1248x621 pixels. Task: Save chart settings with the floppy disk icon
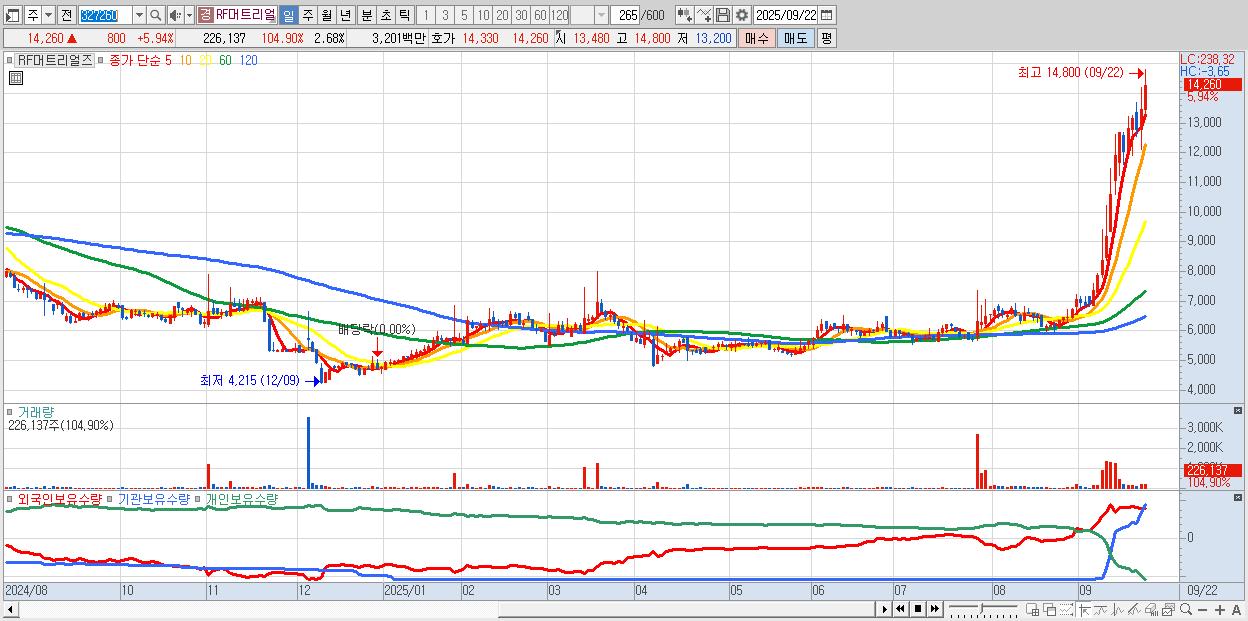[723, 15]
